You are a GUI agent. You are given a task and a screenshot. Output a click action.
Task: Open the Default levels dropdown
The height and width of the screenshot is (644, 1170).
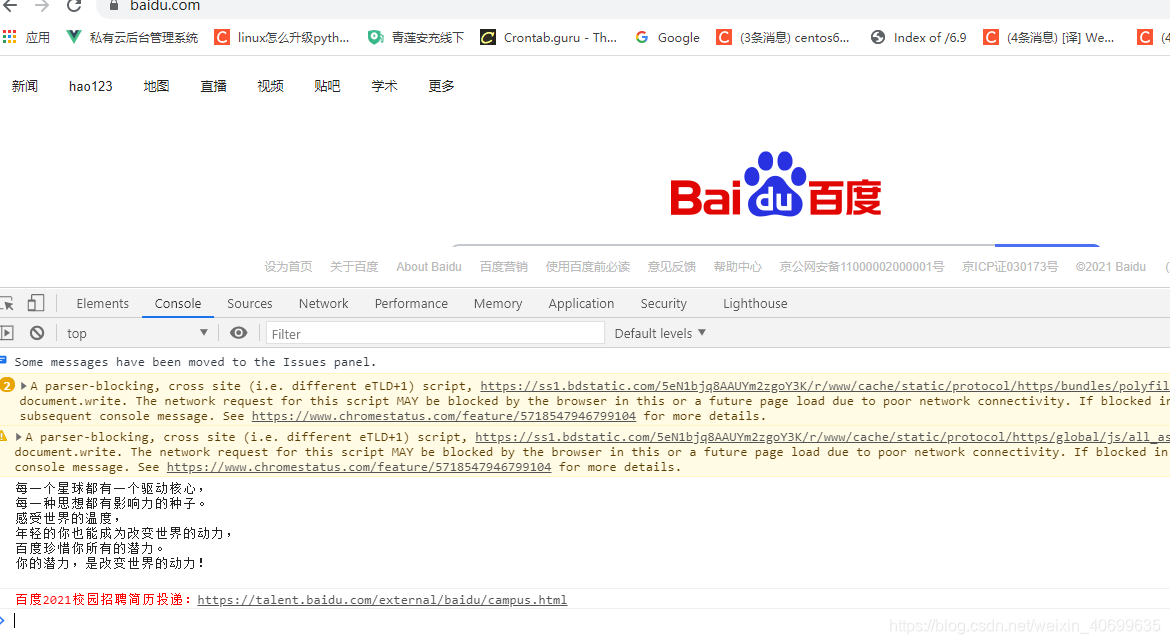coord(660,334)
